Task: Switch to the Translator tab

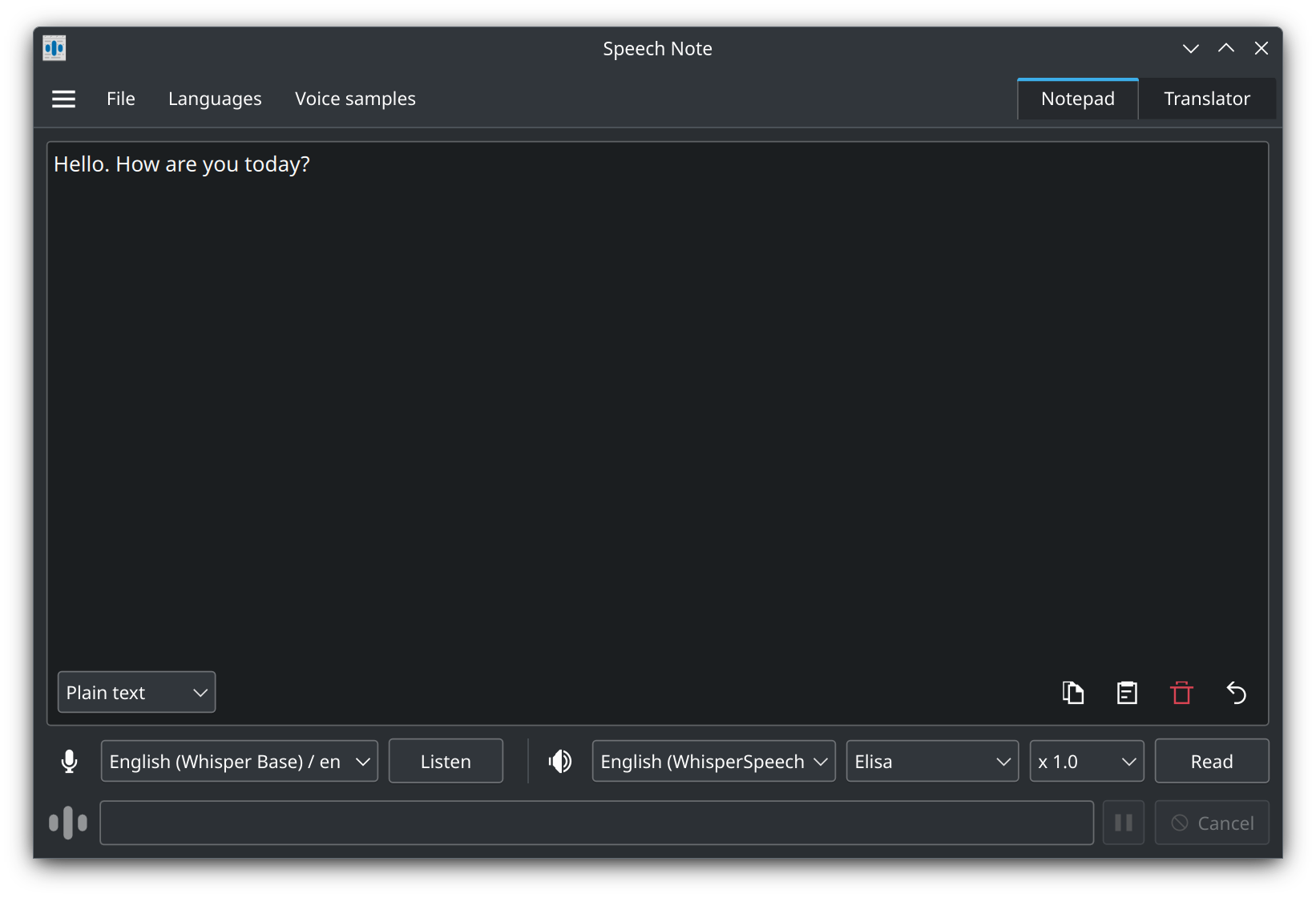Action: point(1207,99)
